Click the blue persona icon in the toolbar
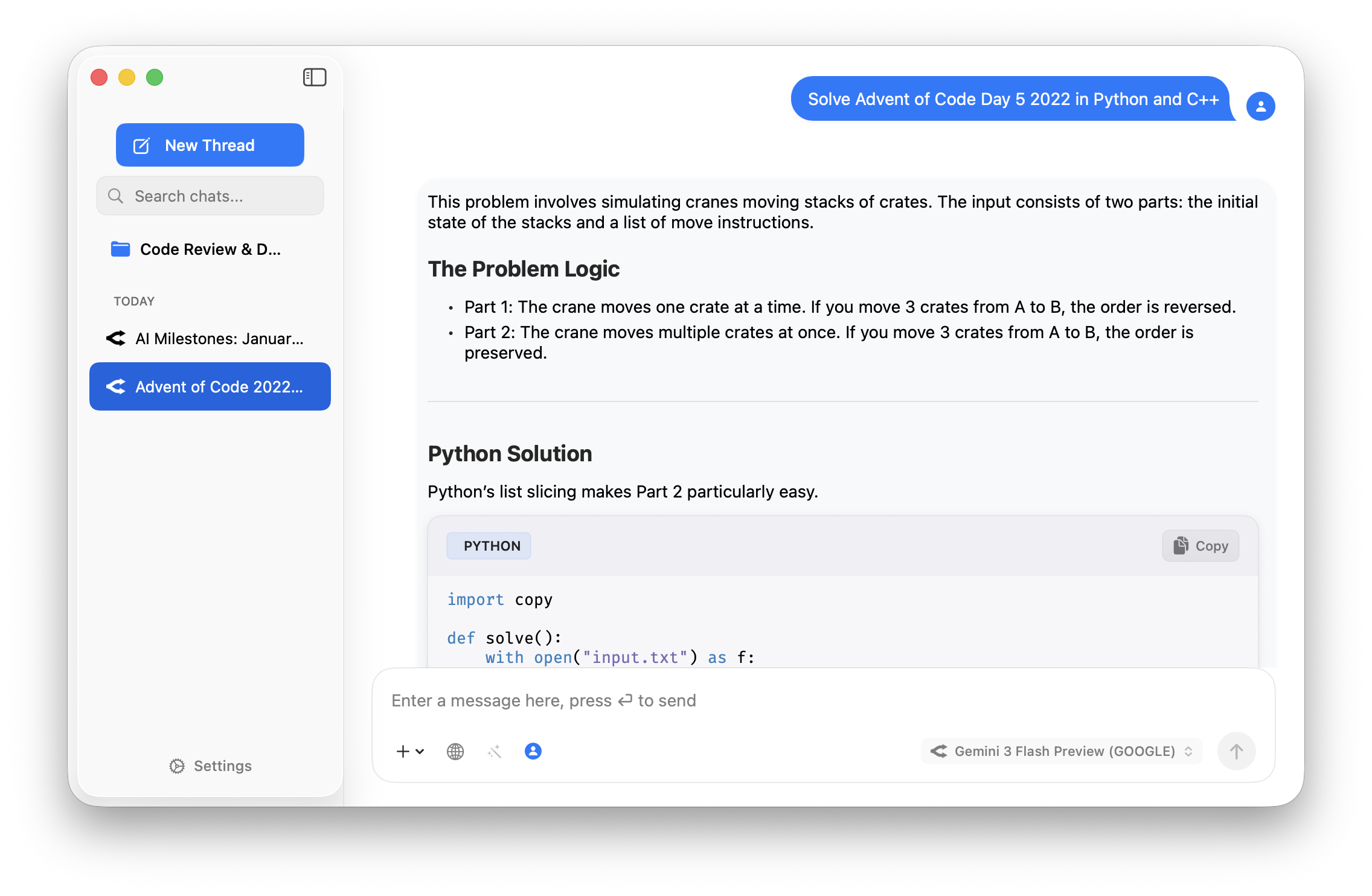The image size is (1372, 896). point(533,751)
